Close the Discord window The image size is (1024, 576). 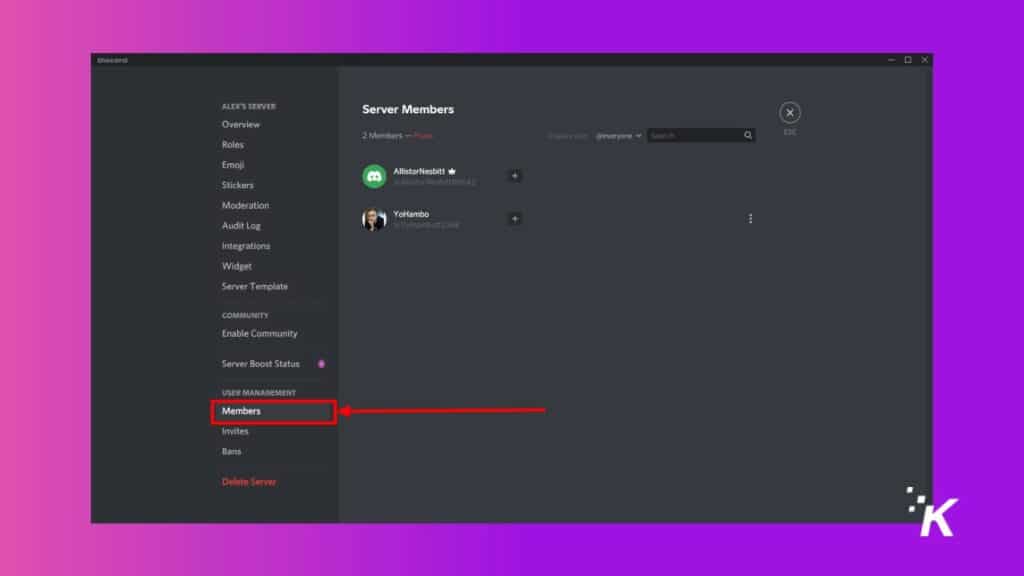[x=925, y=59]
